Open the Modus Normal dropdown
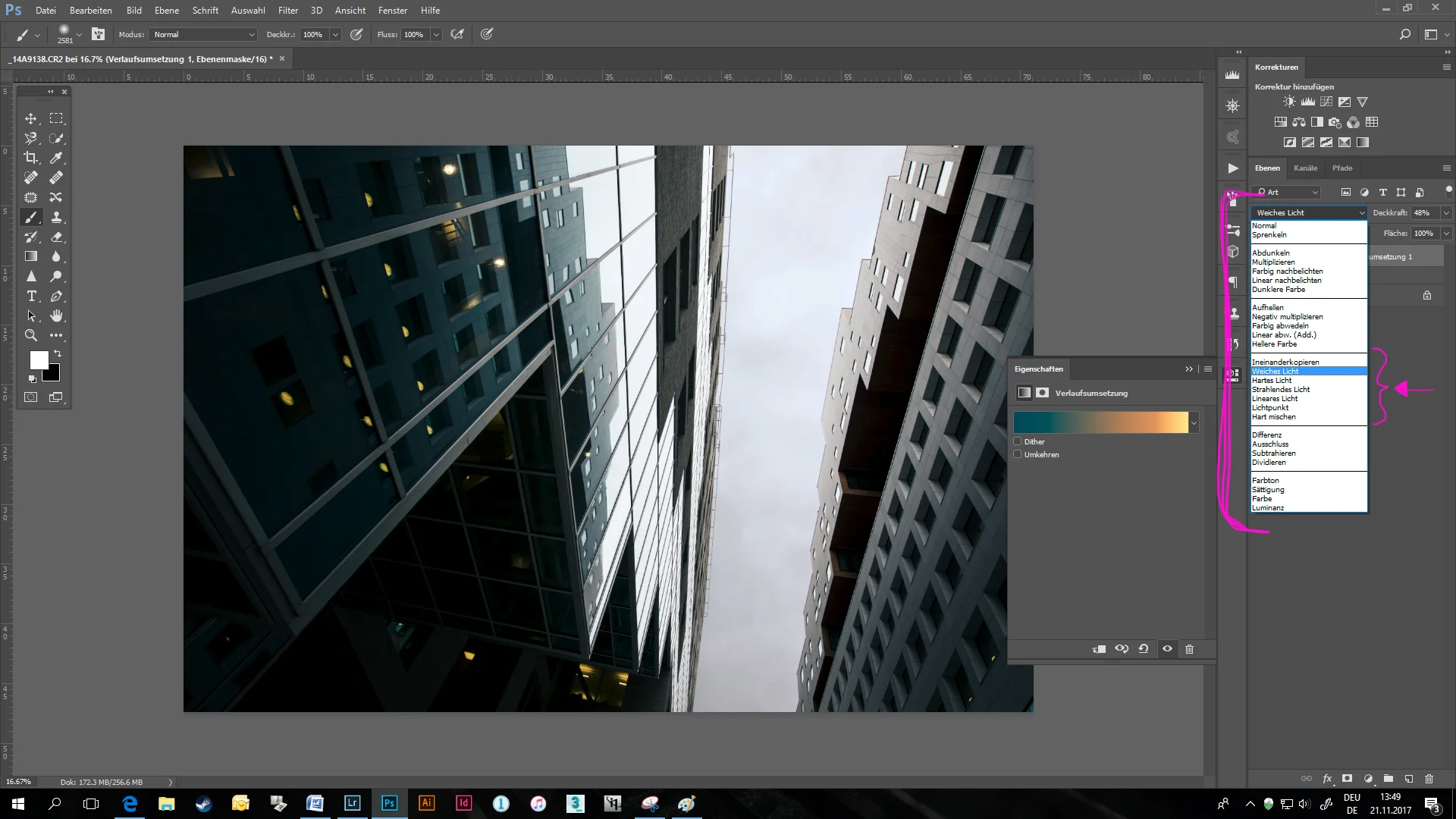The width and height of the screenshot is (1456, 819). 203,35
